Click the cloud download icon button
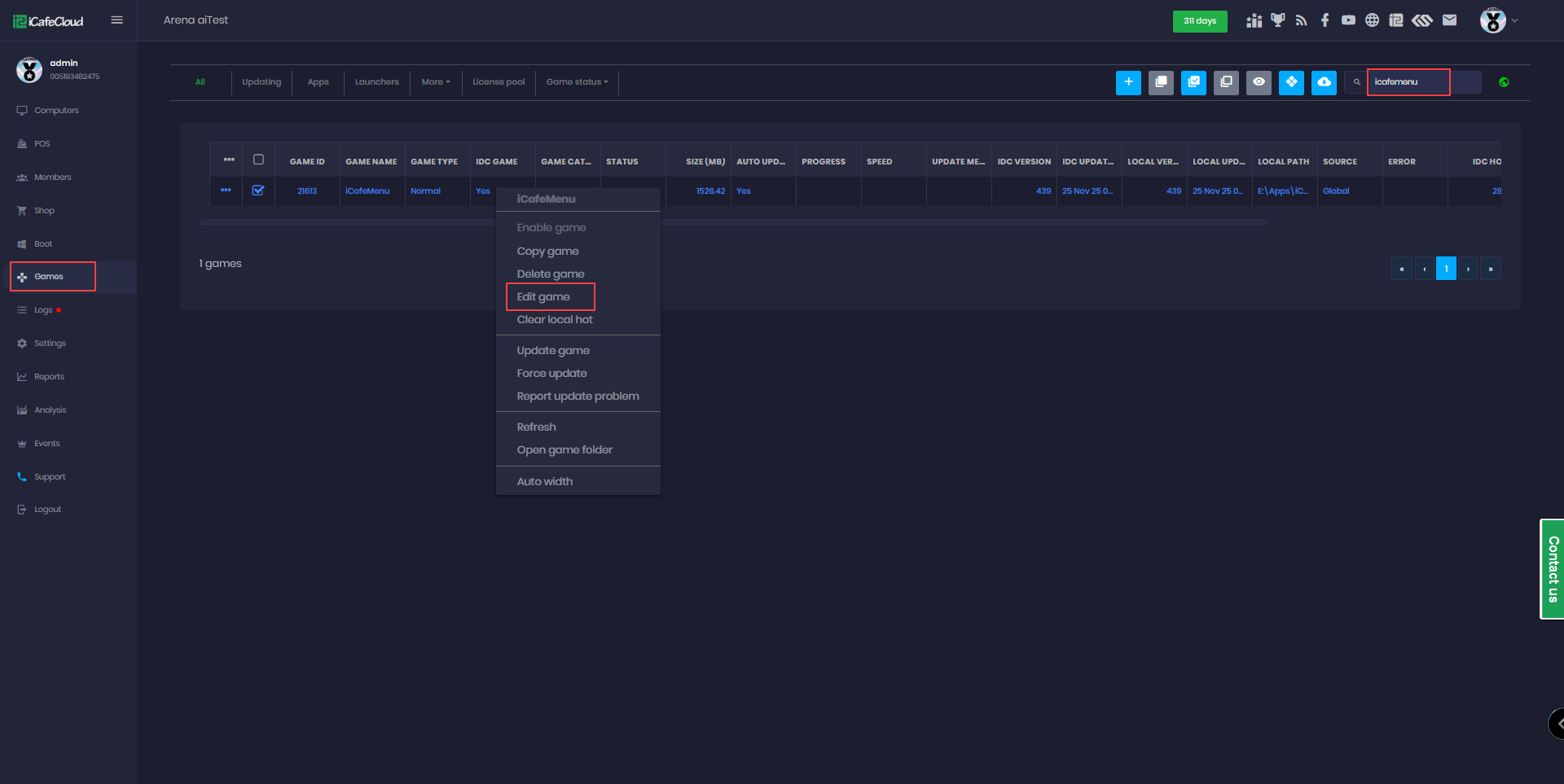The width and height of the screenshot is (1564, 784). click(x=1324, y=82)
